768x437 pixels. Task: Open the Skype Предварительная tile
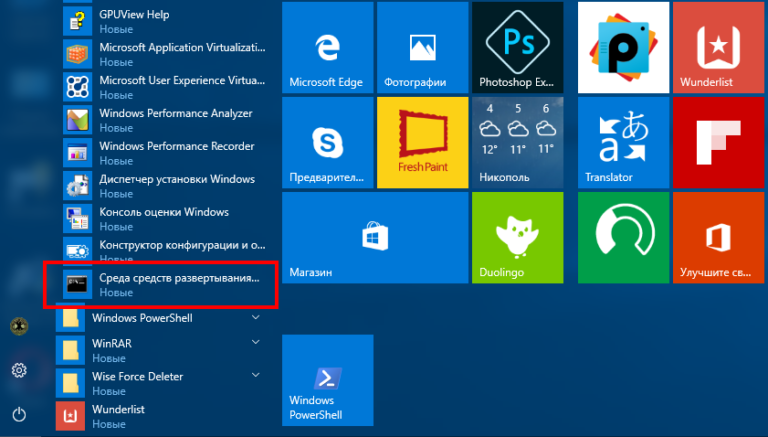click(328, 143)
